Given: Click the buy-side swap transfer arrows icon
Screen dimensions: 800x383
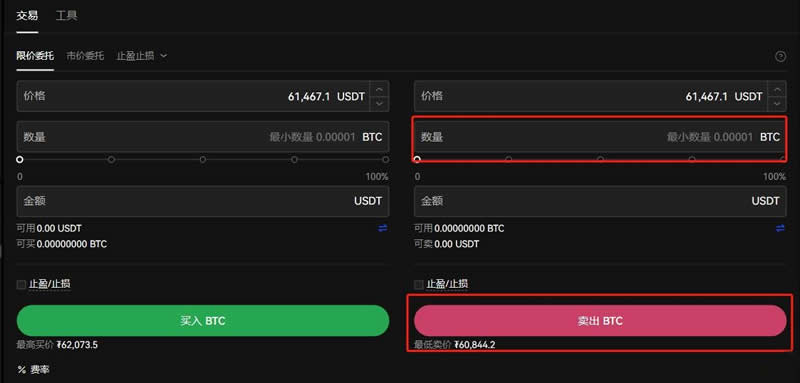Looking at the screenshot, I should pyautogui.click(x=383, y=228).
